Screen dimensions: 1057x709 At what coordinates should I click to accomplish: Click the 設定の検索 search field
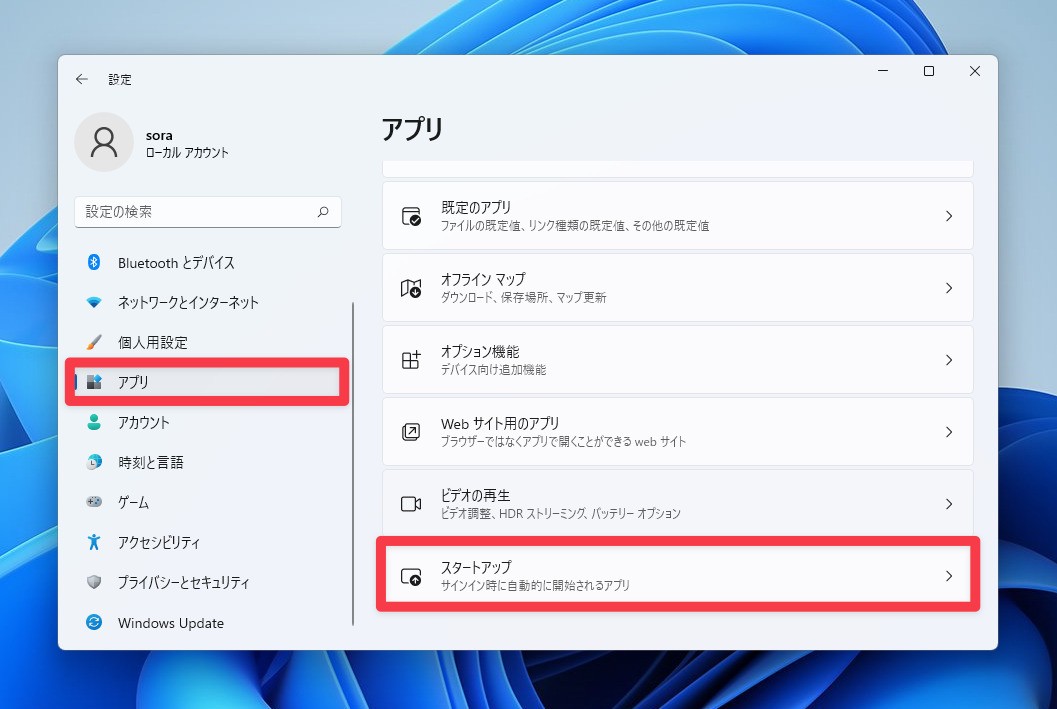click(x=208, y=212)
